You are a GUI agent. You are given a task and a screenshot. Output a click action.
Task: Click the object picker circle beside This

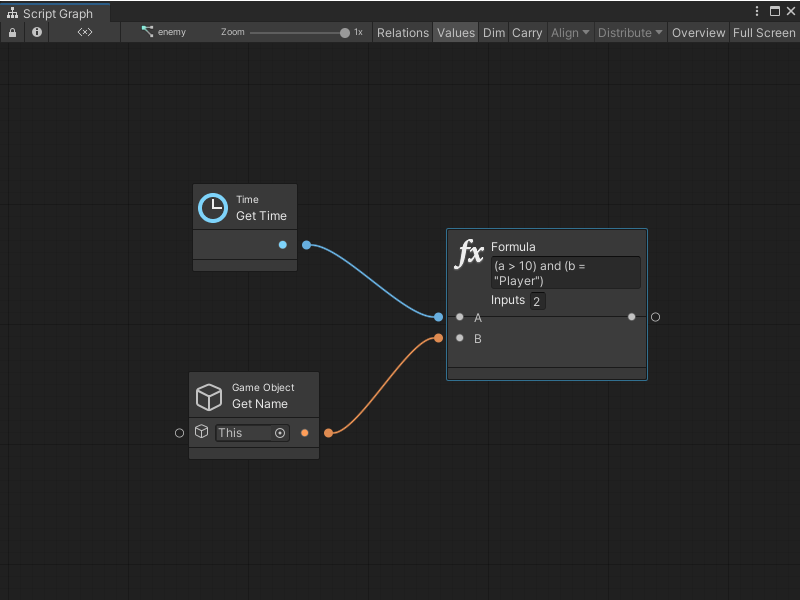[x=280, y=433]
